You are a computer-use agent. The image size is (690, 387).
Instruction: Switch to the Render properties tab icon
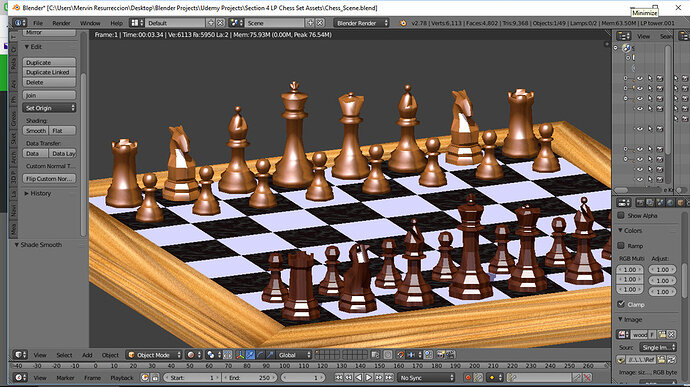pyautogui.click(x=640, y=203)
